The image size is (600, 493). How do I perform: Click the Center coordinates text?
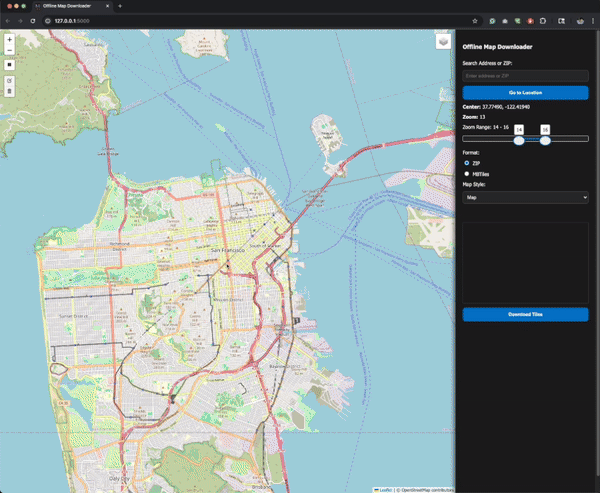point(496,107)
